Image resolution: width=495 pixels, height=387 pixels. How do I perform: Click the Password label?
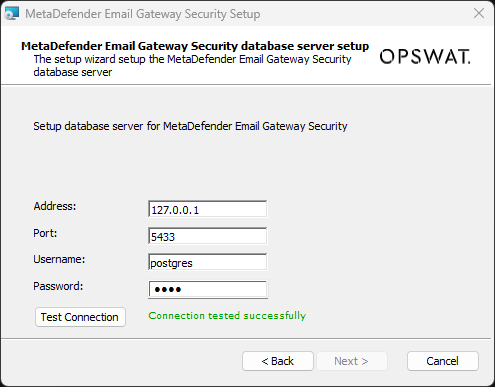pos(58,286)
